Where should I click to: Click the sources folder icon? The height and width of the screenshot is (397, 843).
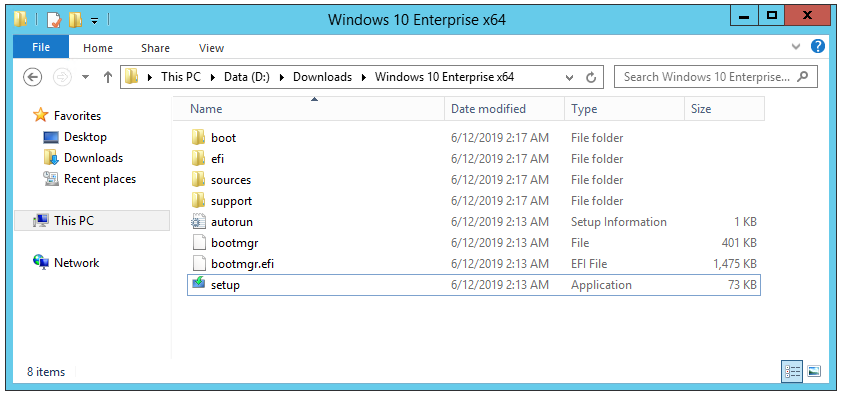[198, 179]
